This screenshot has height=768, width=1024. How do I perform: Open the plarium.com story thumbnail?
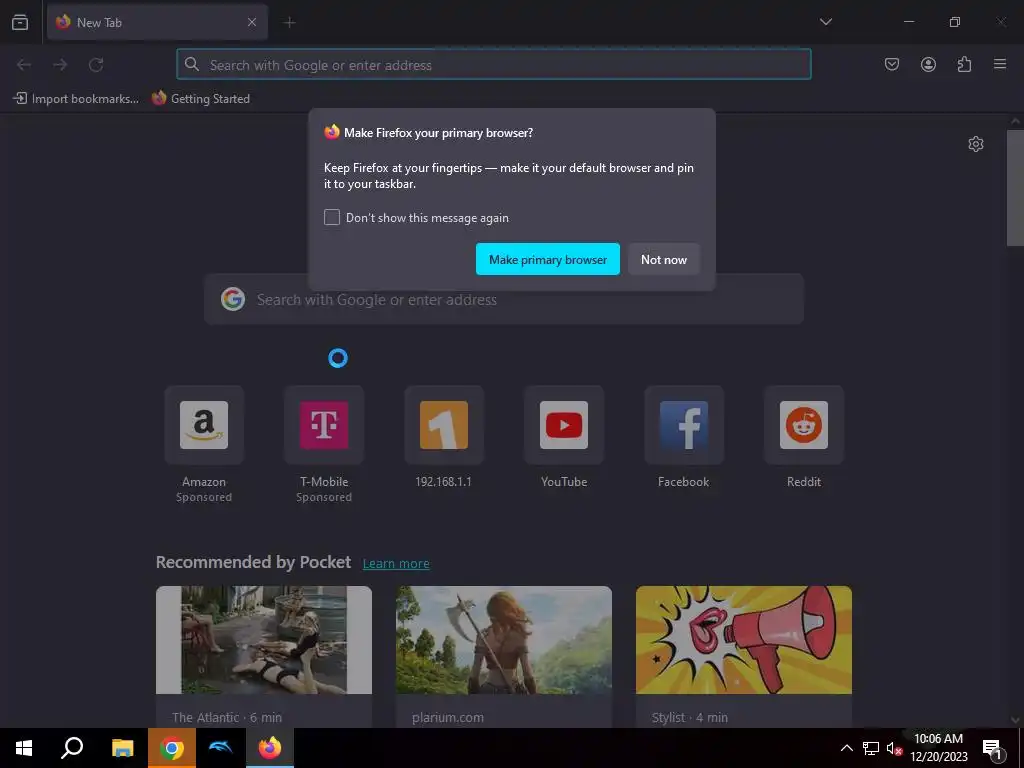tap(504, 640)
